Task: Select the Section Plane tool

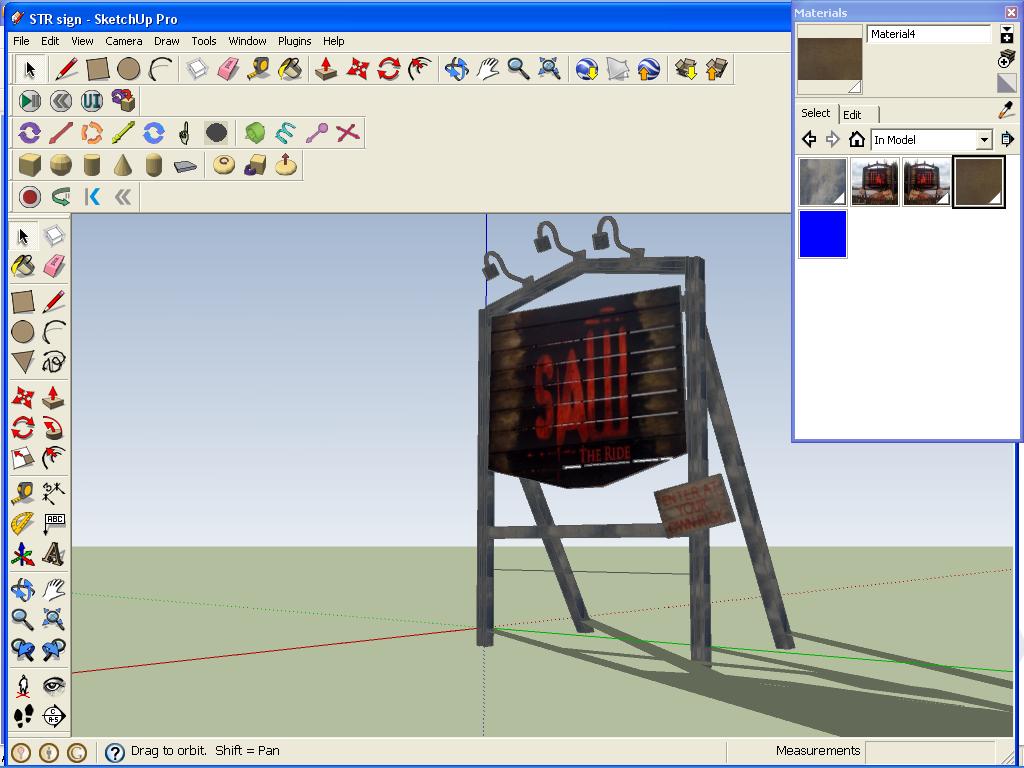Action: pyautogui.click(x=54, y=716)
